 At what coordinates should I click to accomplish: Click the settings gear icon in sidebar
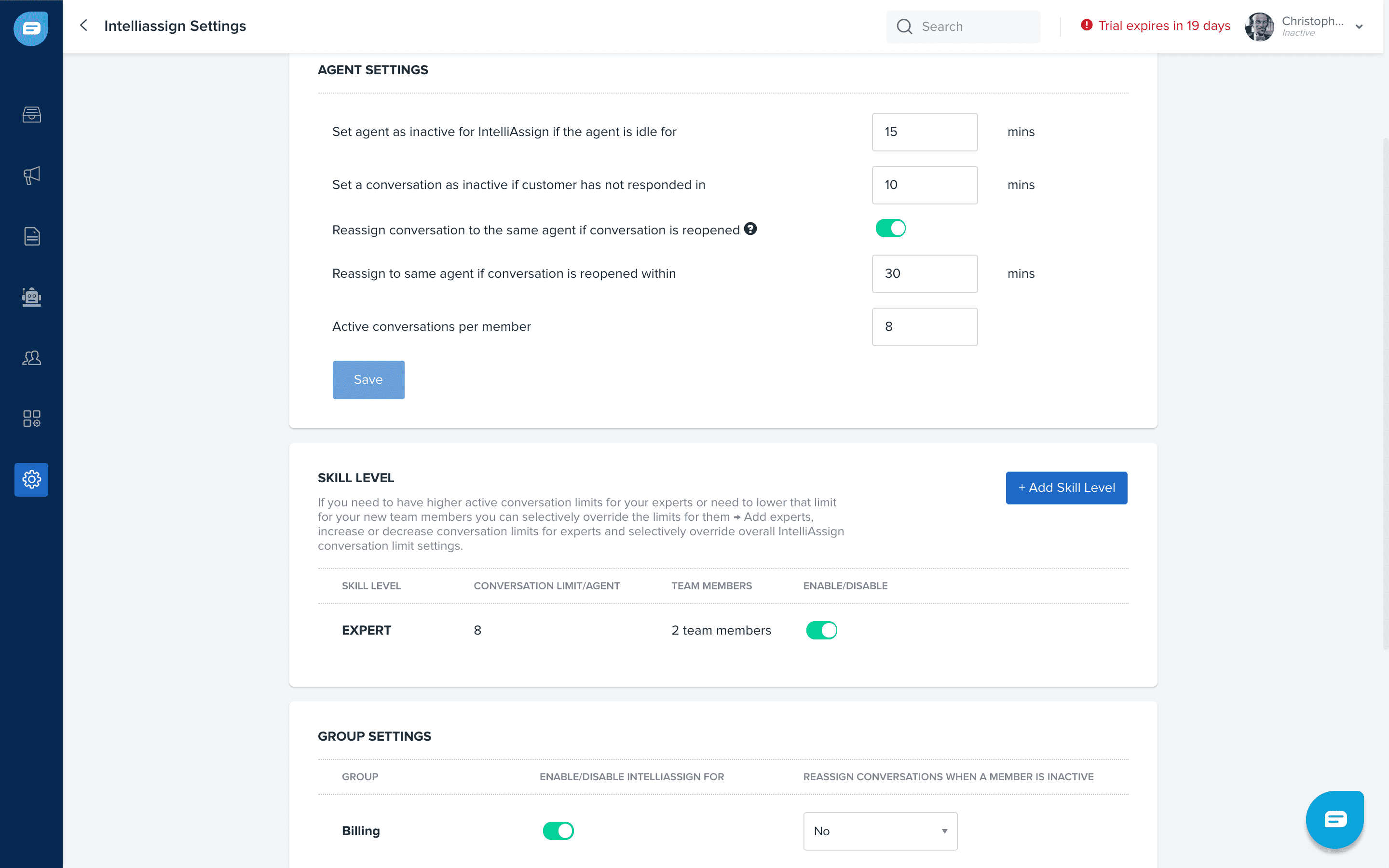31,479
